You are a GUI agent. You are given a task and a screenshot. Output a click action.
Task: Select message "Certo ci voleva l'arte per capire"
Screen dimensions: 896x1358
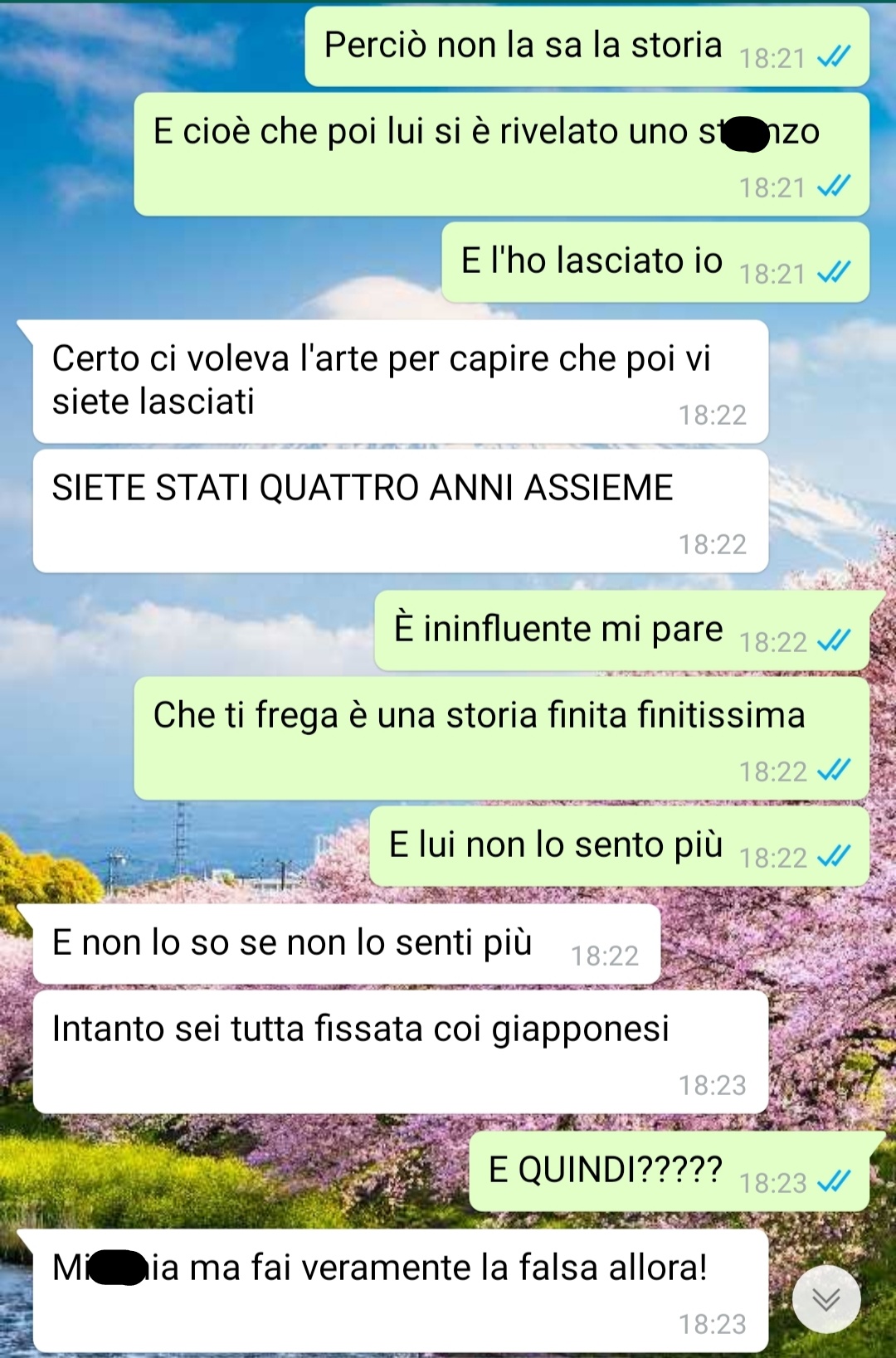[x=401, y=382]
